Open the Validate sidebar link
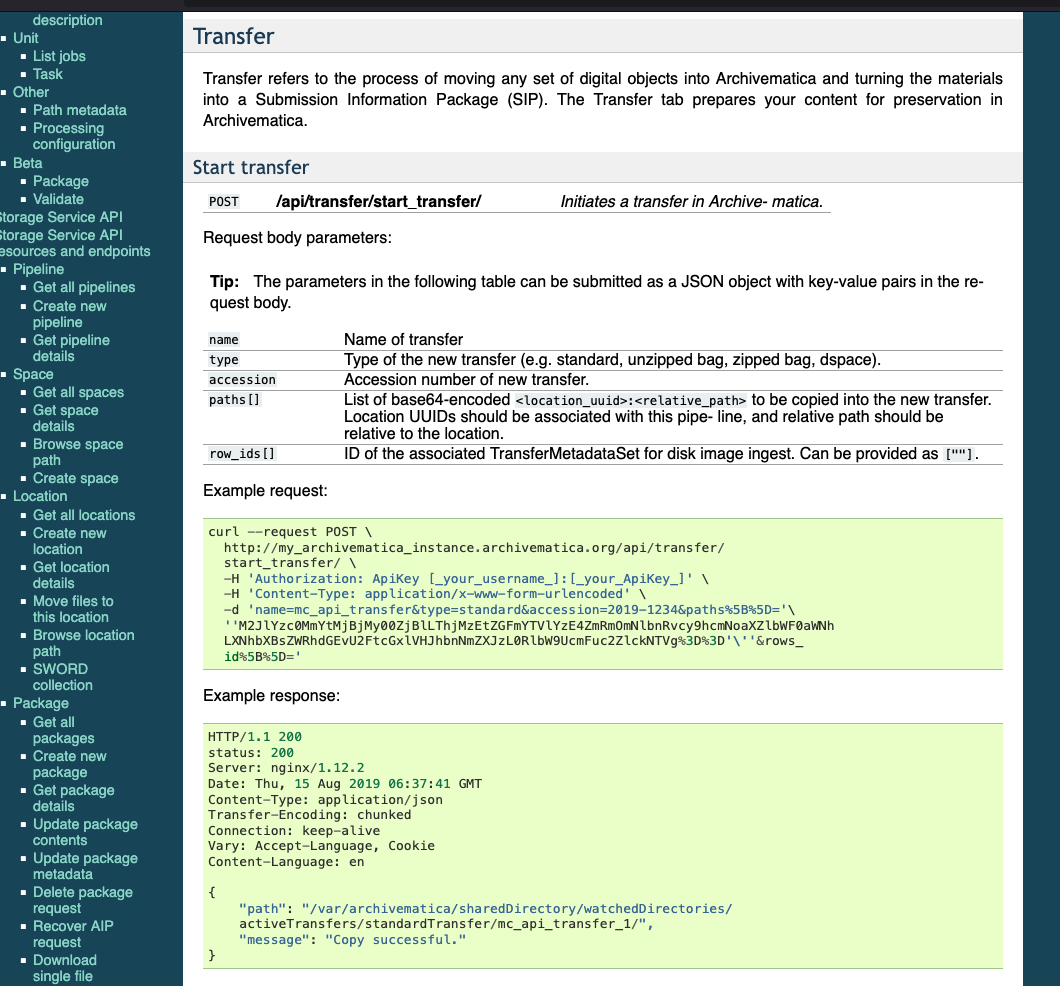 click(x=58, y=199)
